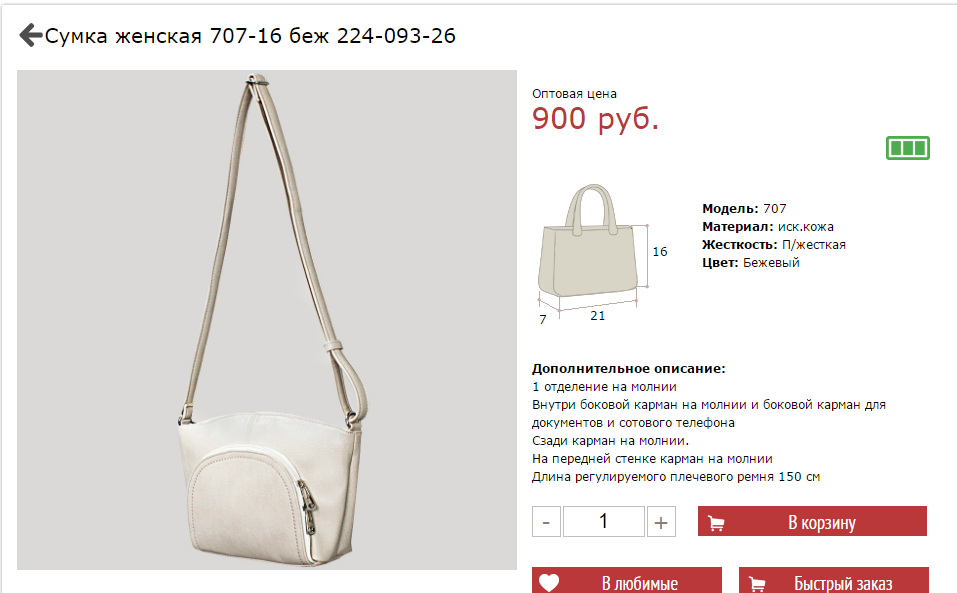The height and width of the screenshot is (593, 957).
Task: Decrease quantity with the minus button
Action: 546,522
